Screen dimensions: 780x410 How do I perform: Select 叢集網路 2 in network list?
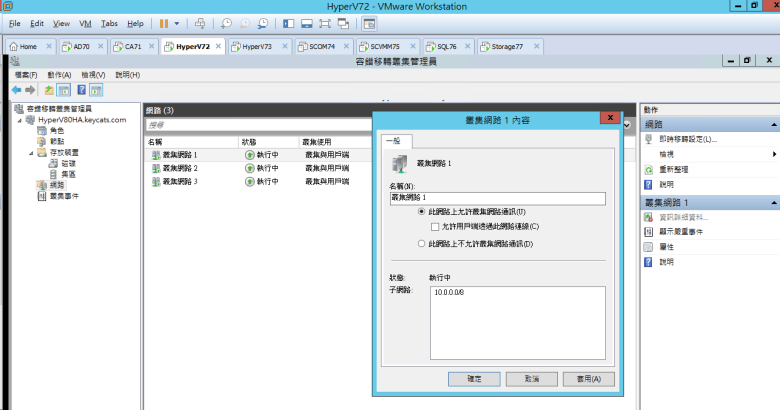[181, 168]
